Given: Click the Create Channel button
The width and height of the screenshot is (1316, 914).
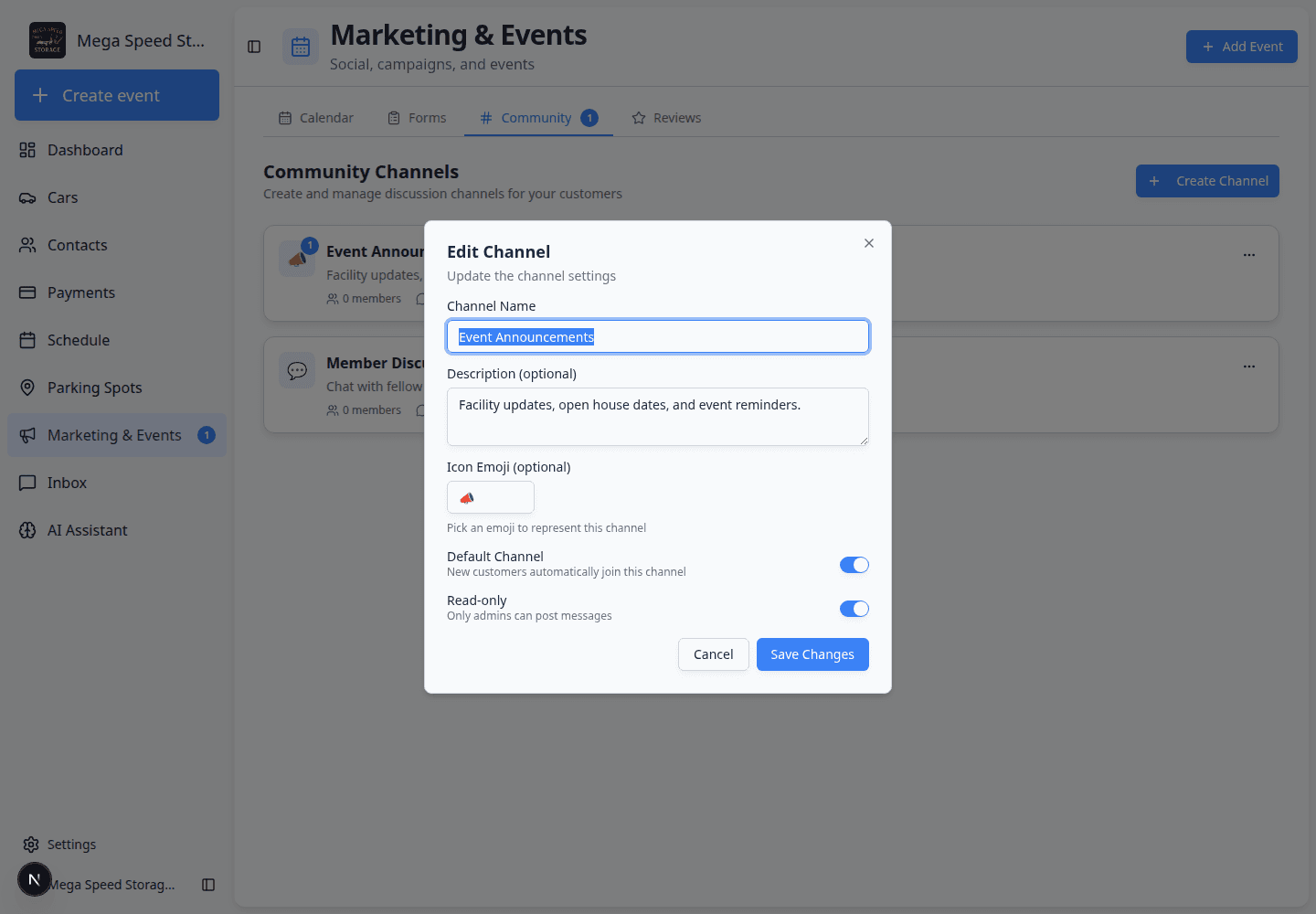Looking at the screenshot, I should coord(1207,181).
